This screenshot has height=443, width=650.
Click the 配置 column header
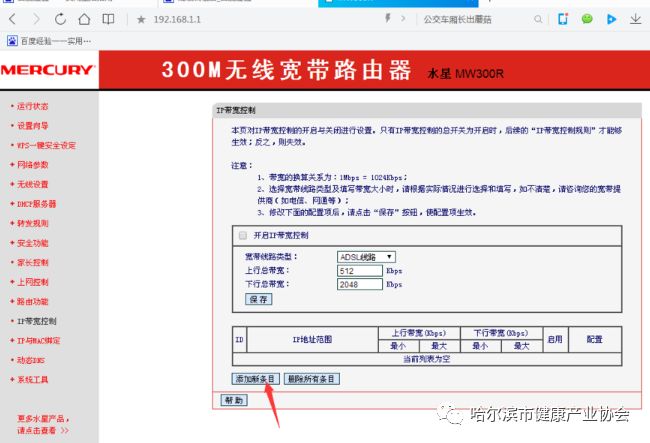click(x=594, y=339)
